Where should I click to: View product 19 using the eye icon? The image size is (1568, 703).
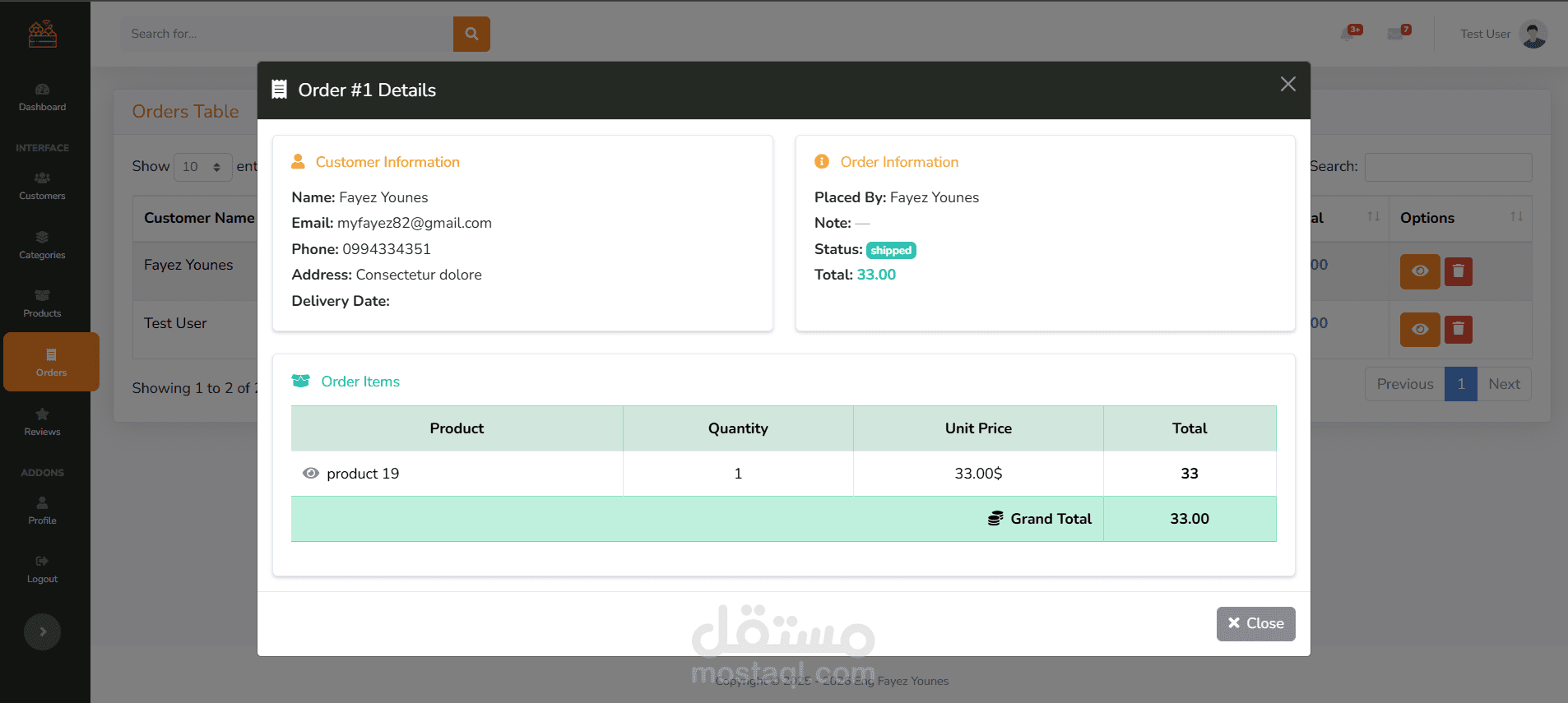click(311, 474)
